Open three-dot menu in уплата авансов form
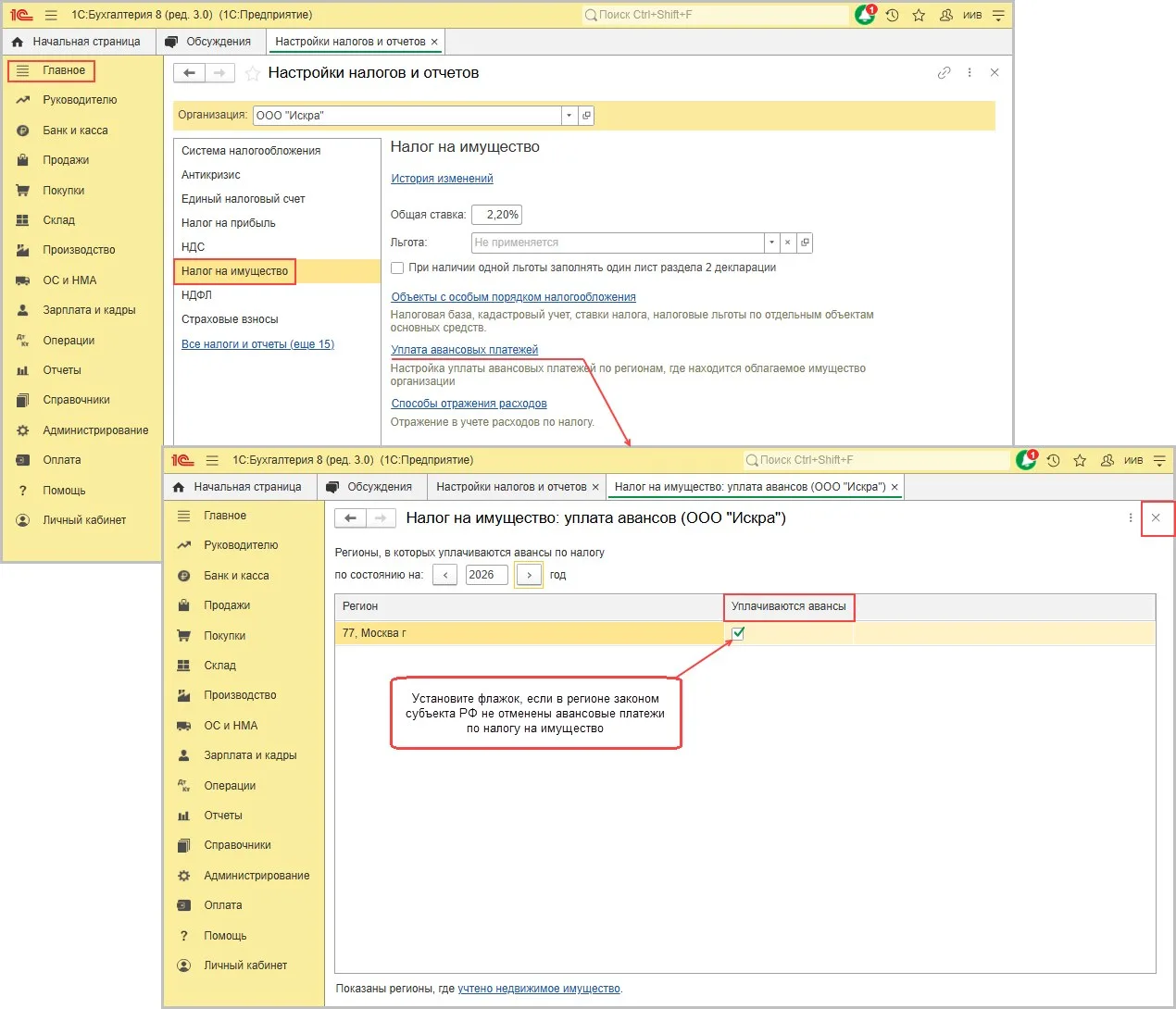This screenshot has height=1009, width=1176. point(1131,518)
